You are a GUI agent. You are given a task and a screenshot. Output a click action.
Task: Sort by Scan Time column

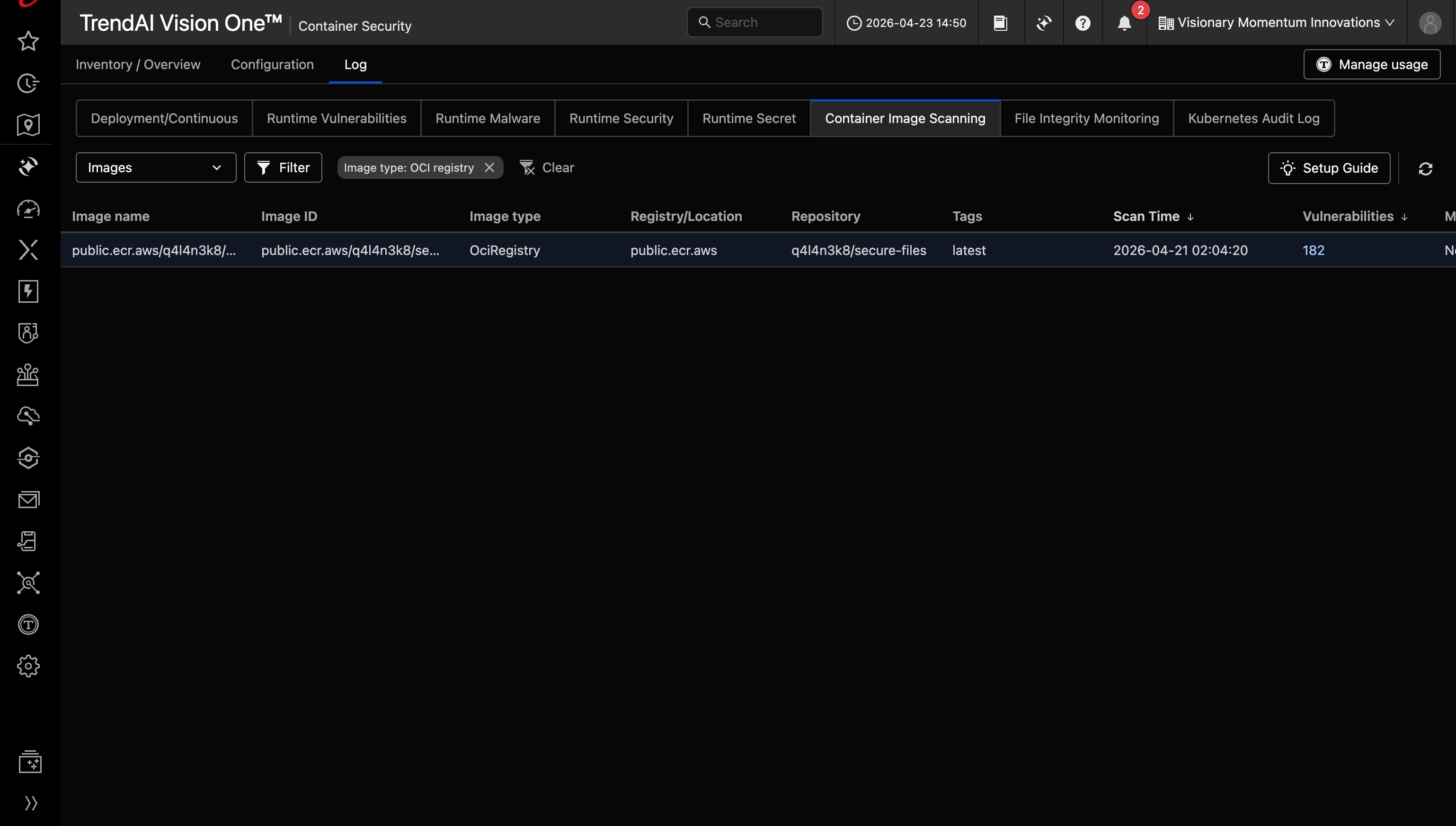click(x=1153, y=216)
